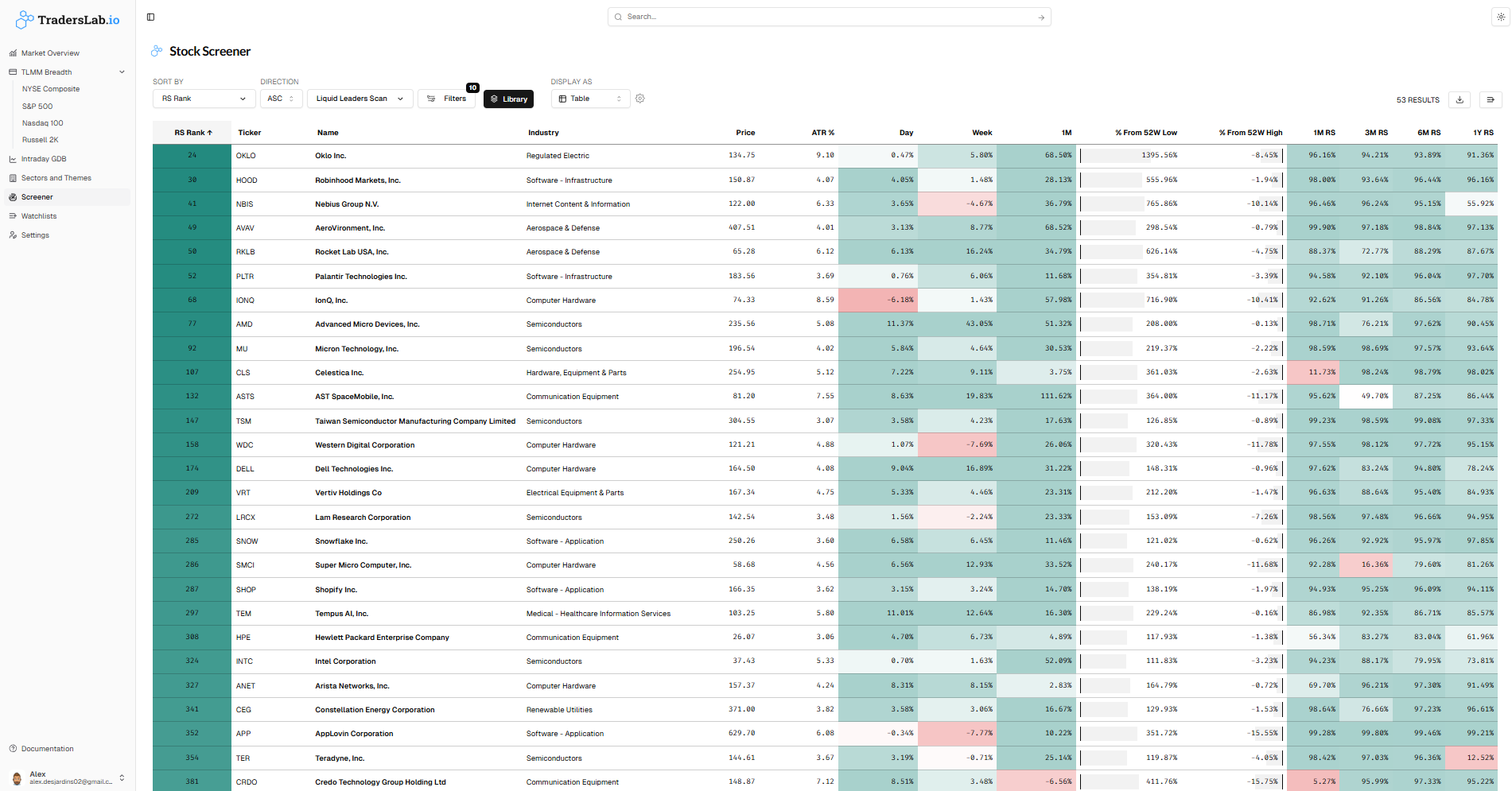The image size is (1512, 791).
Task: Sort by Industry column header
Action: pyautogui.click(x=543, y=133)
